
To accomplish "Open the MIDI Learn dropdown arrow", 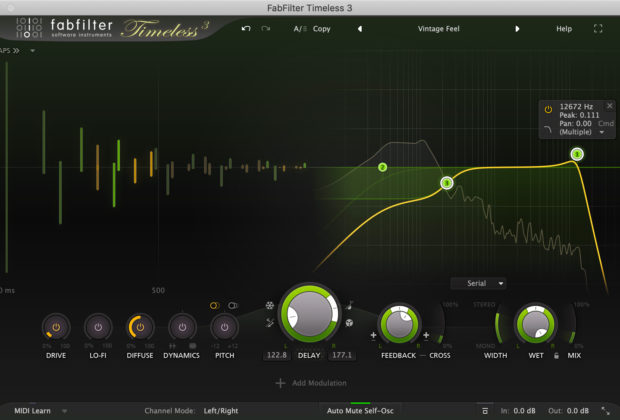I will click(x=64, y=411).
